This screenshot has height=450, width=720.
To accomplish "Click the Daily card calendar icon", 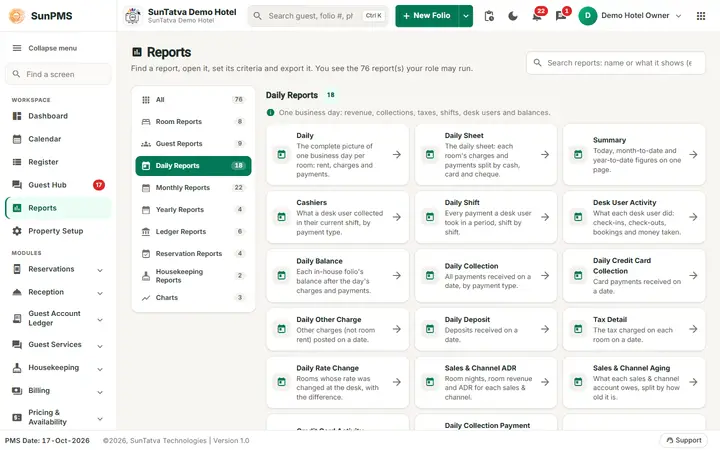I will (281, 155).
